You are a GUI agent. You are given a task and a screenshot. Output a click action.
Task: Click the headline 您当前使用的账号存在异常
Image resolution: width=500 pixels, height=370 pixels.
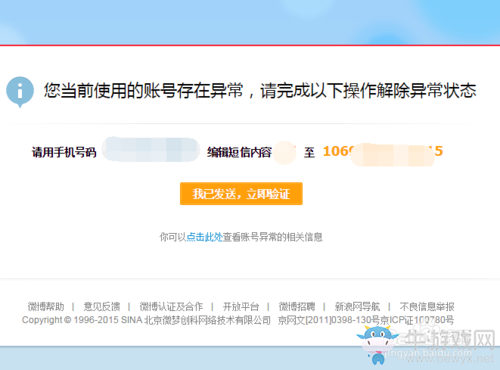point(144,91)
